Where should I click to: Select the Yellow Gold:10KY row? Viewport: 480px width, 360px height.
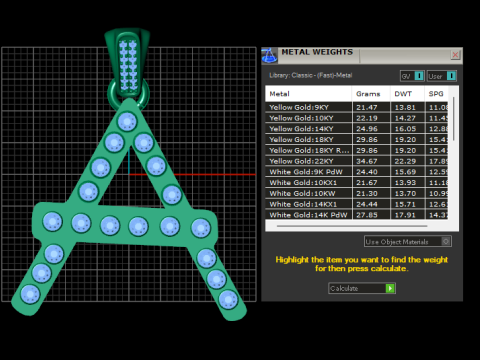click(357, 118)
